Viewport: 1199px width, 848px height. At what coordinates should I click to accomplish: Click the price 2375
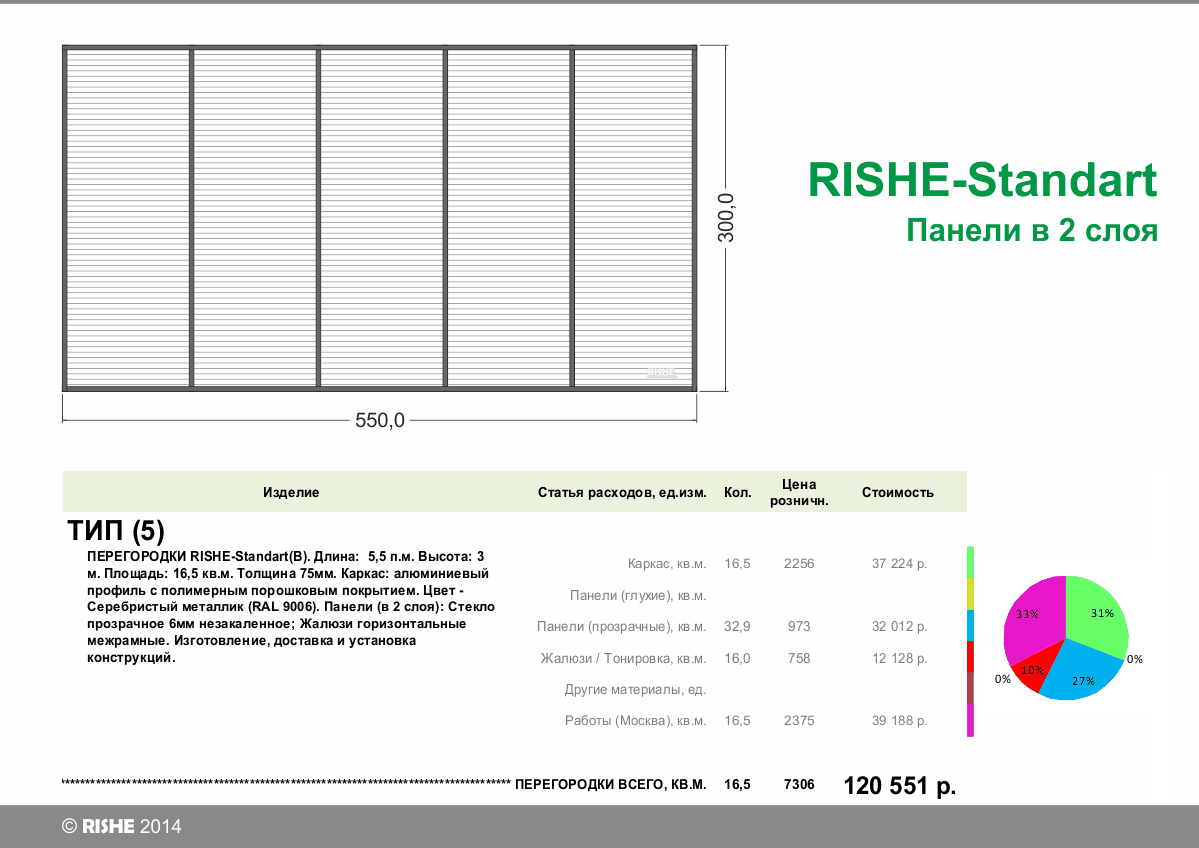pos(799,721)
